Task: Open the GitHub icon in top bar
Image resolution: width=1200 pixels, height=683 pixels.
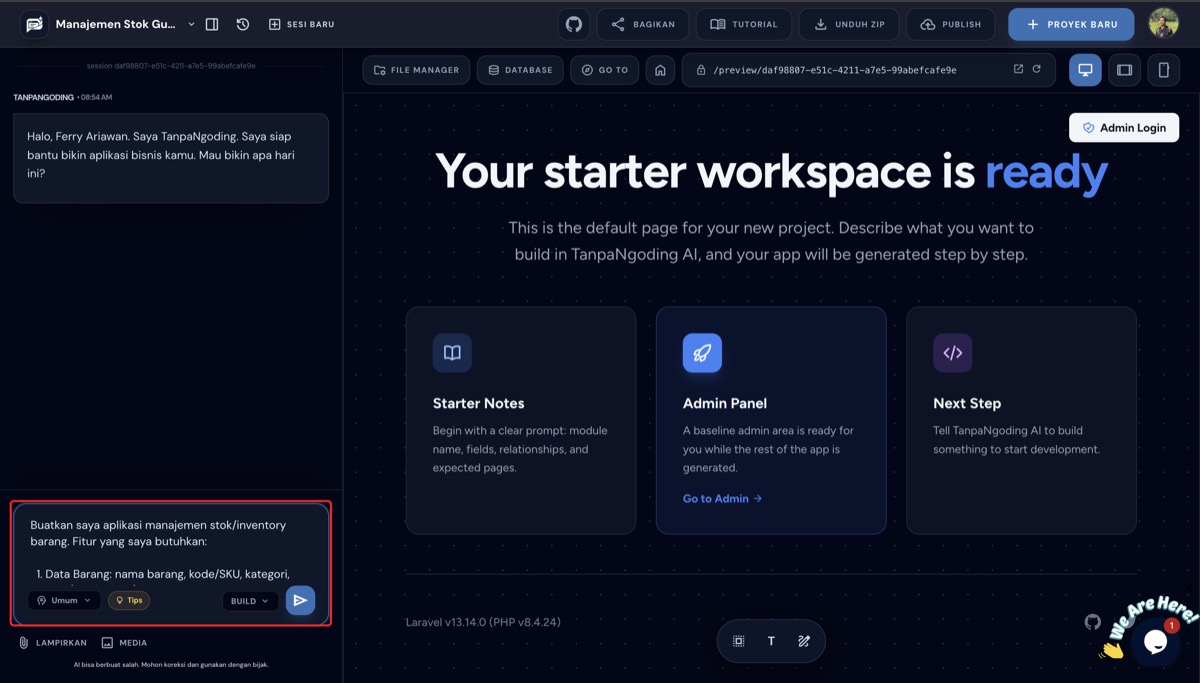Action: (573, 24)
